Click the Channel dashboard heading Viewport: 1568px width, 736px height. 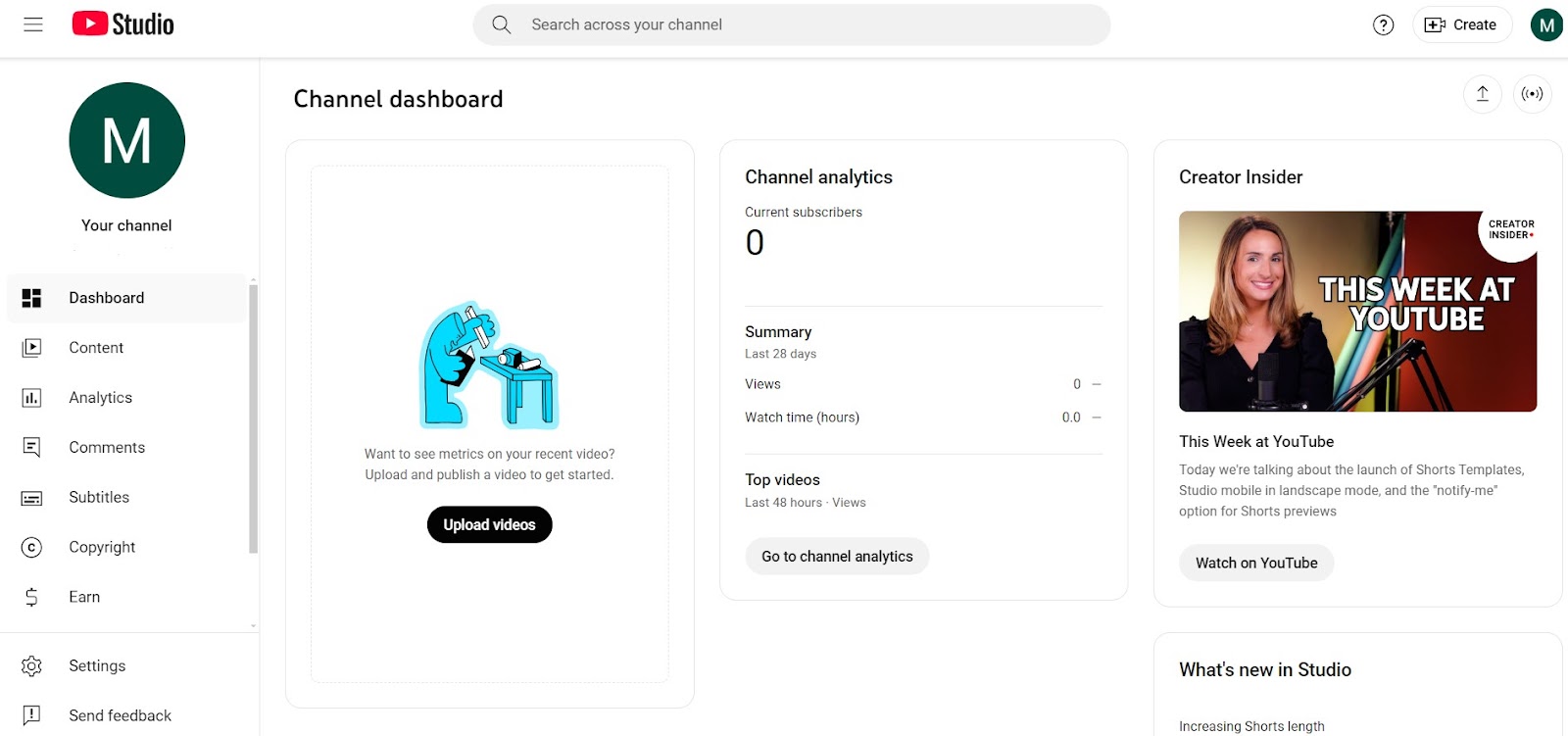pyautogui.click(x=398, y=99)
